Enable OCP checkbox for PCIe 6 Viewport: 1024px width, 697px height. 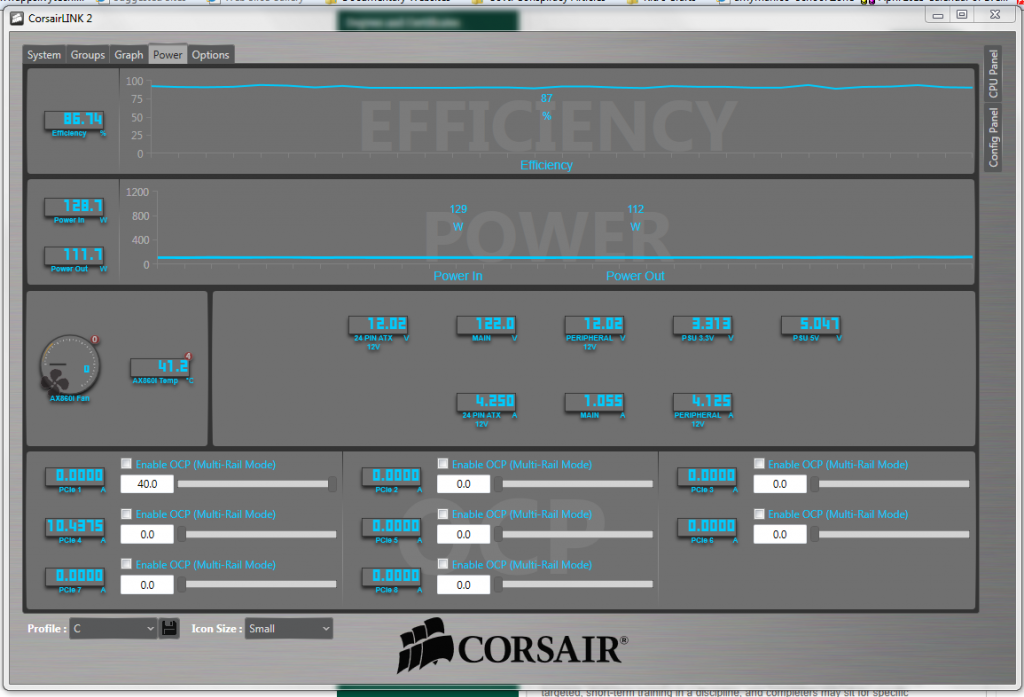(759, 514)
